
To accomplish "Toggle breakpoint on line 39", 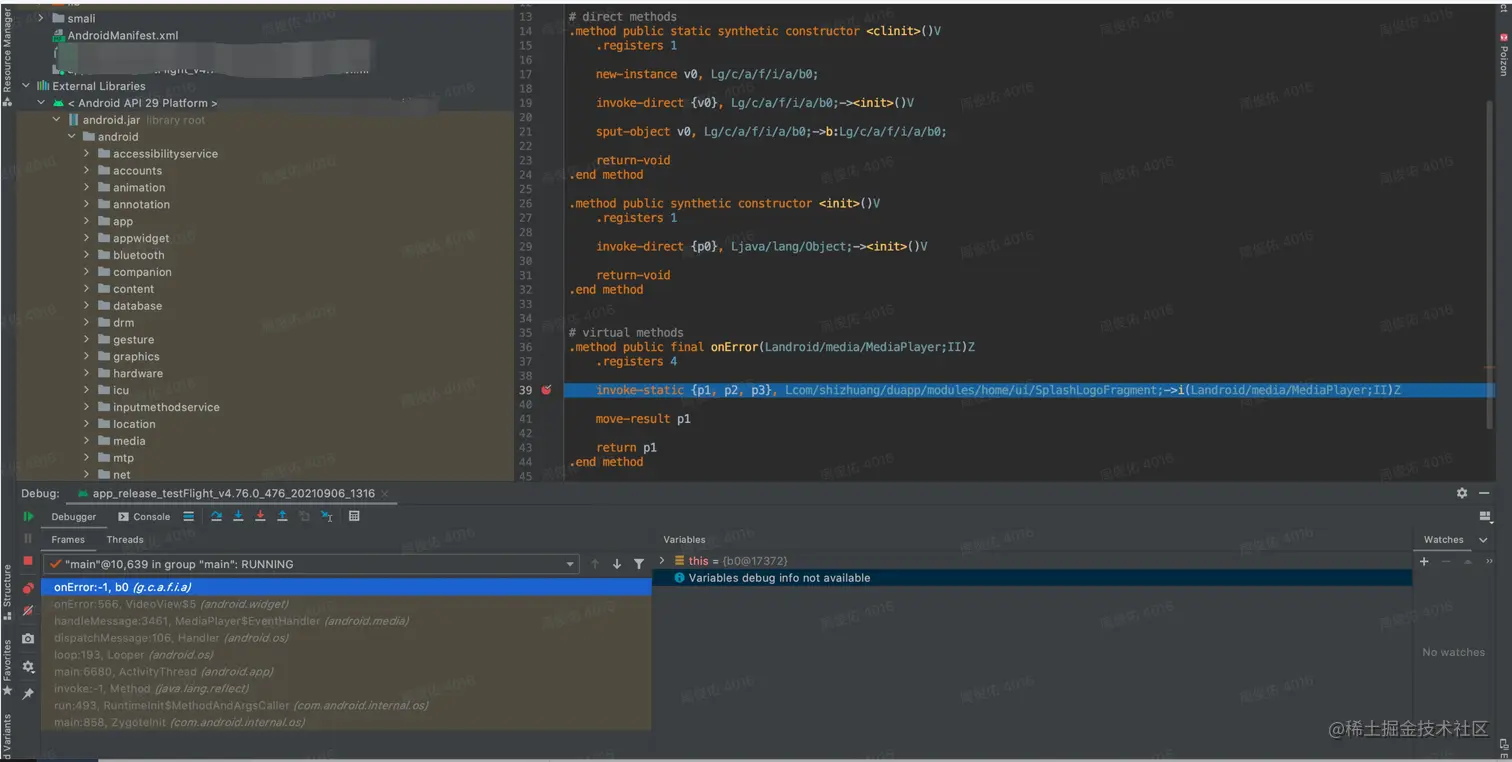I will click(x=546, y=390).
